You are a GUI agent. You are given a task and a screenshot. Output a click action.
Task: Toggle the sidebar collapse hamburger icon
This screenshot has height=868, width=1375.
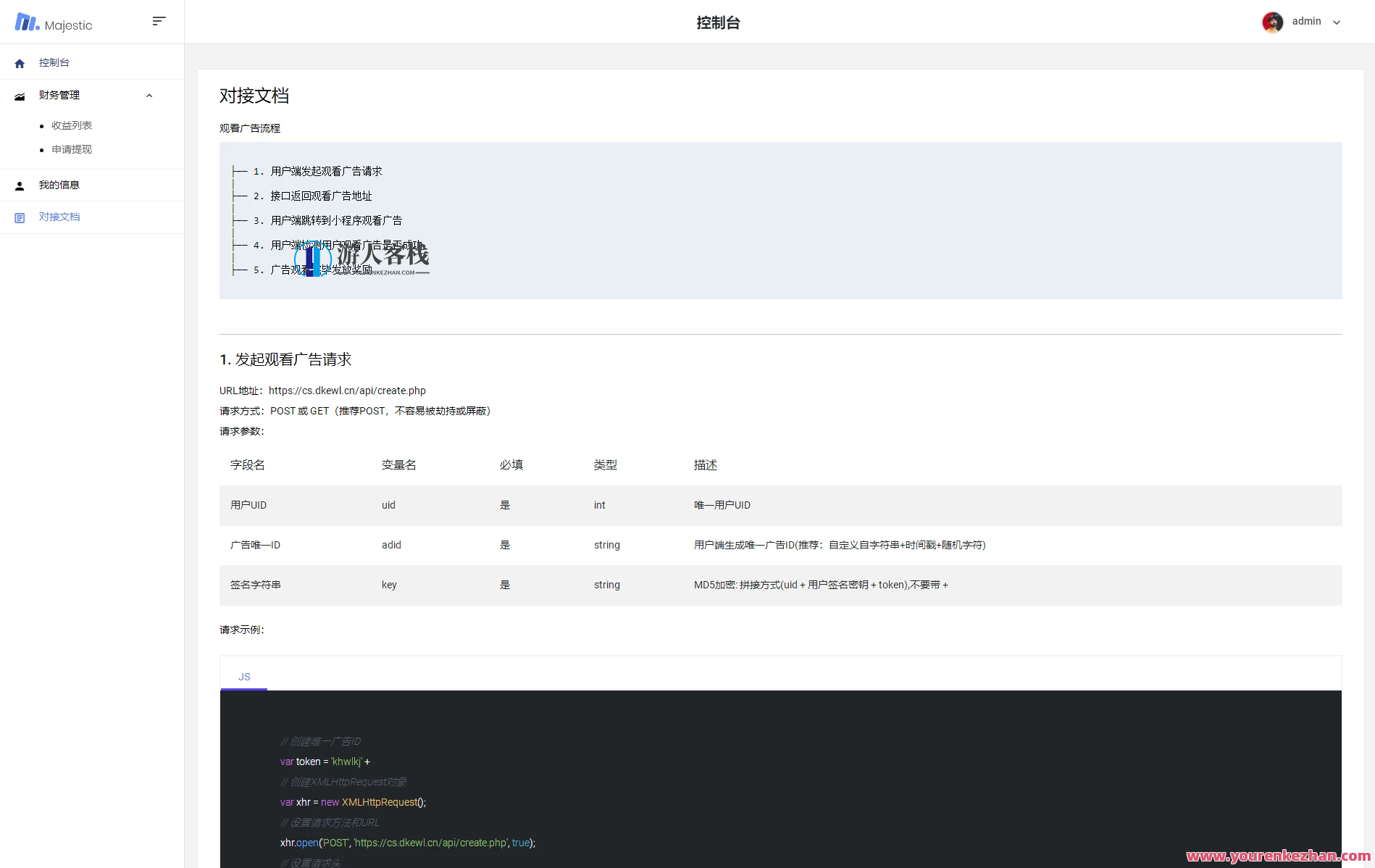tap(159, 21)
